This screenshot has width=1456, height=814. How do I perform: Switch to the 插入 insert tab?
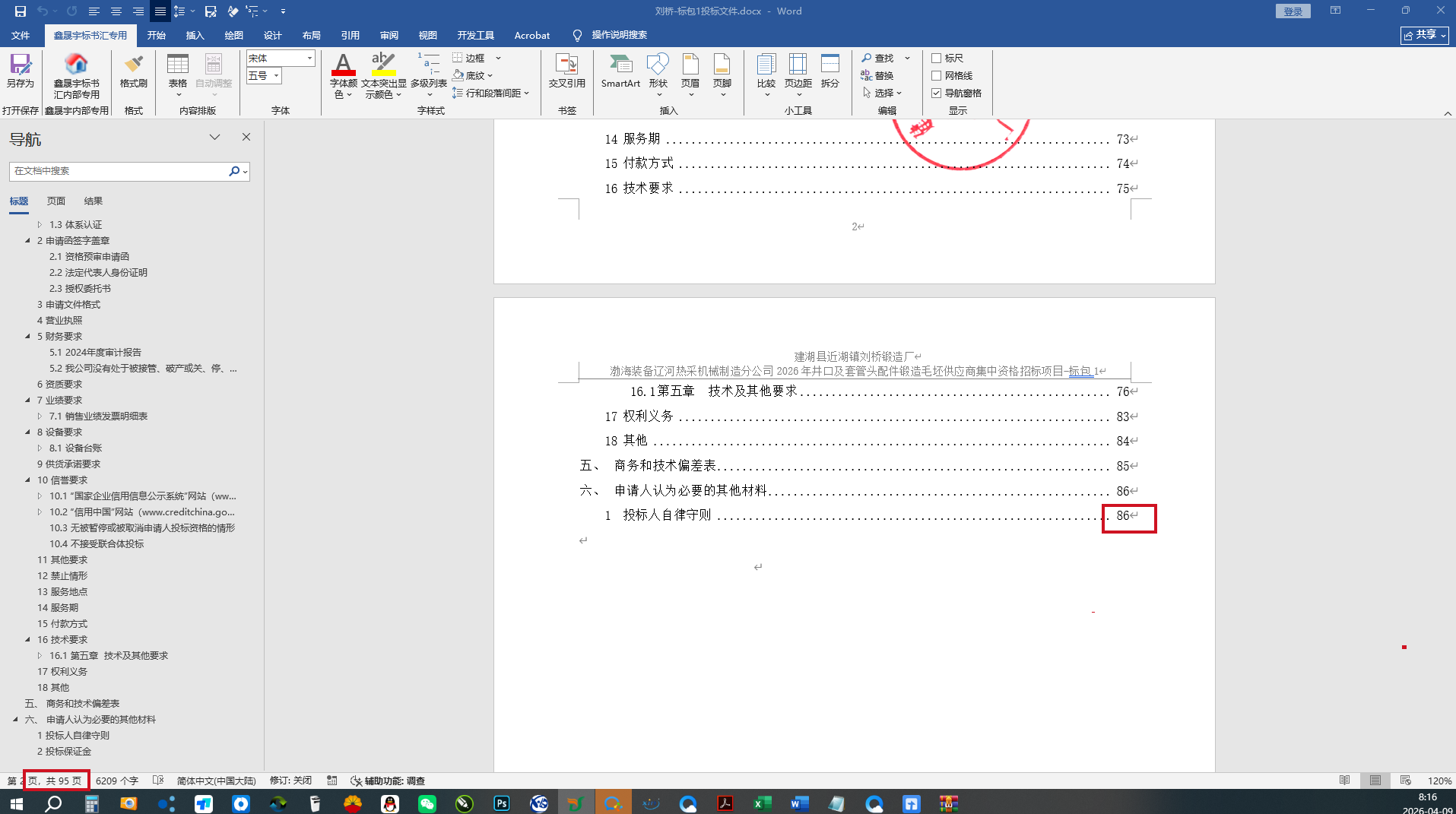coord(195,35)
